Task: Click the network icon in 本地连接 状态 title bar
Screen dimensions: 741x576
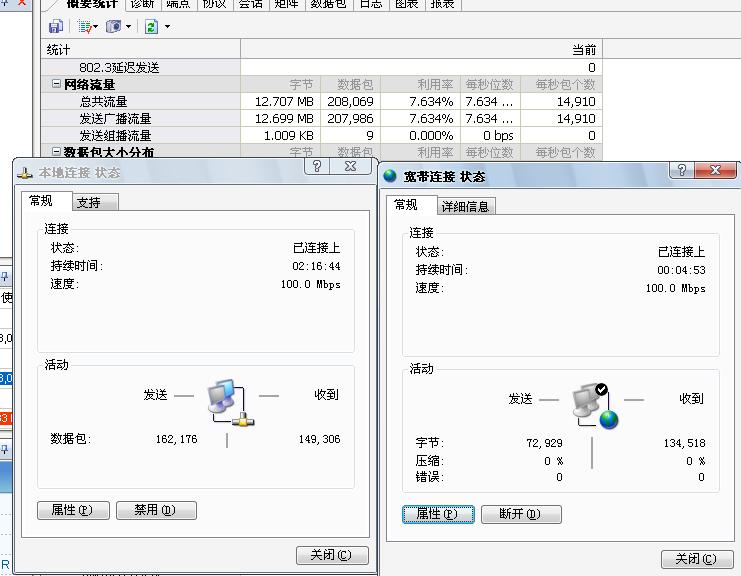Action: click(x=25, y=173)
